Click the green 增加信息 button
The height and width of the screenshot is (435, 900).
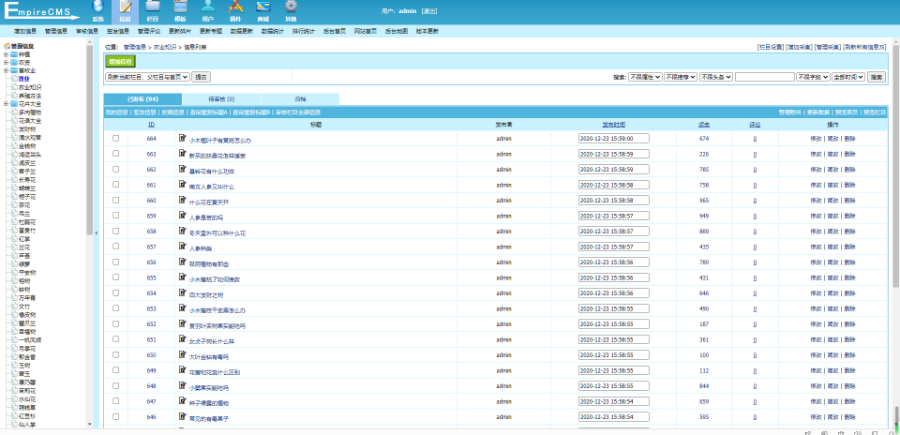121,61
